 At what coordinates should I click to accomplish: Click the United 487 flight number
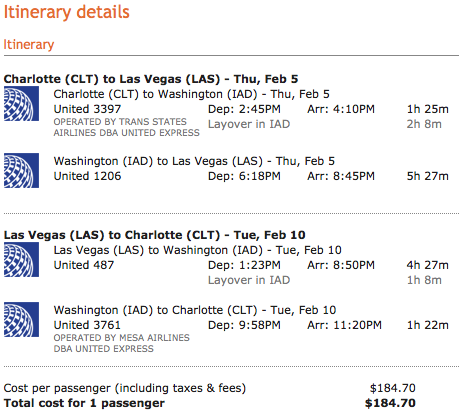84,265
